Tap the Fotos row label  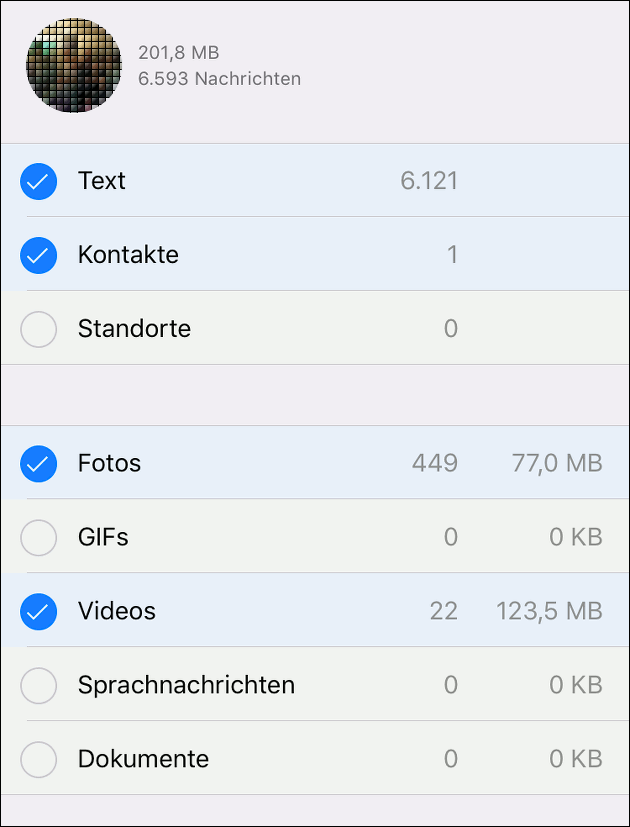point(109,463)
